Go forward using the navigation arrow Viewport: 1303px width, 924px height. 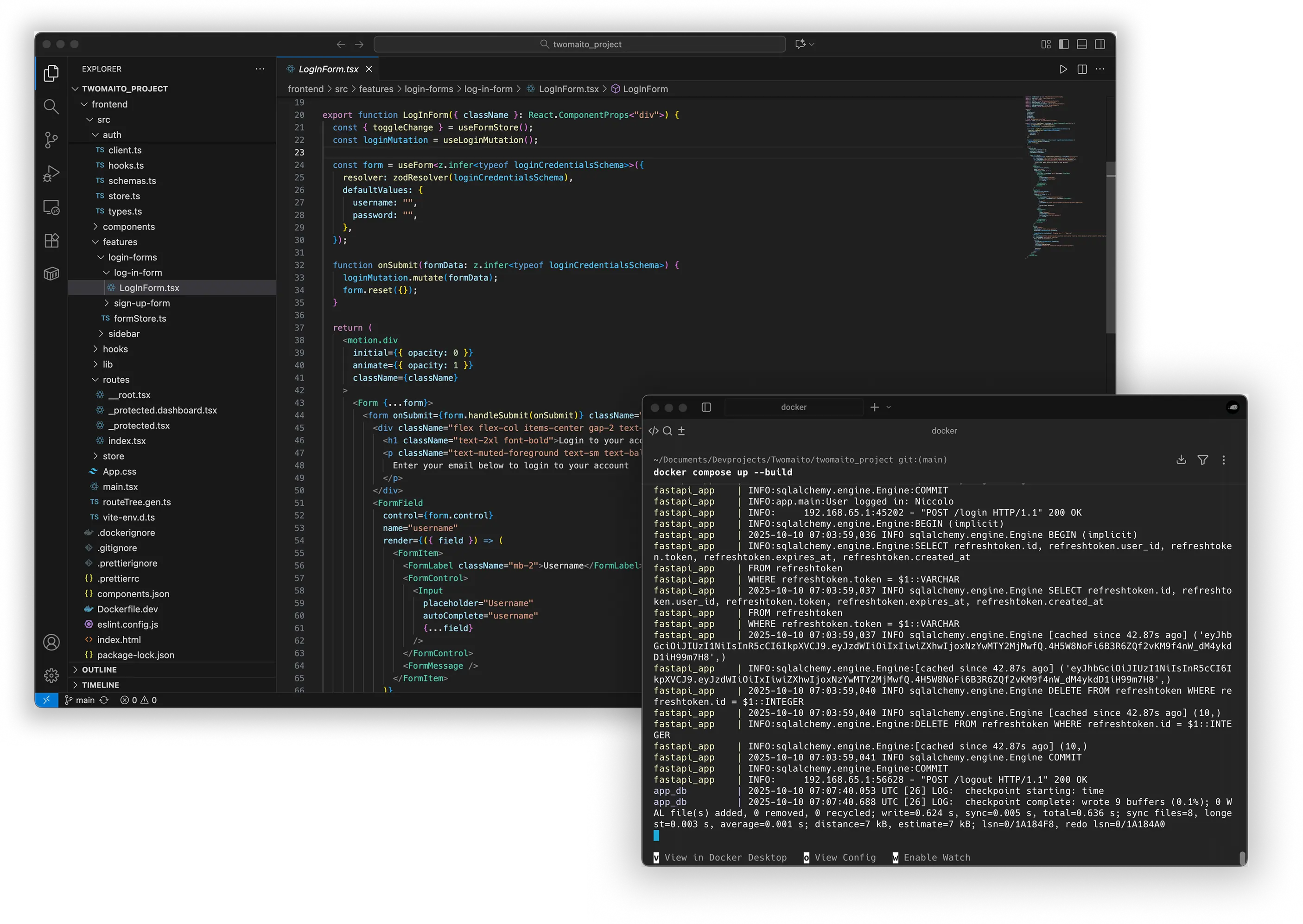pos(359,45)
